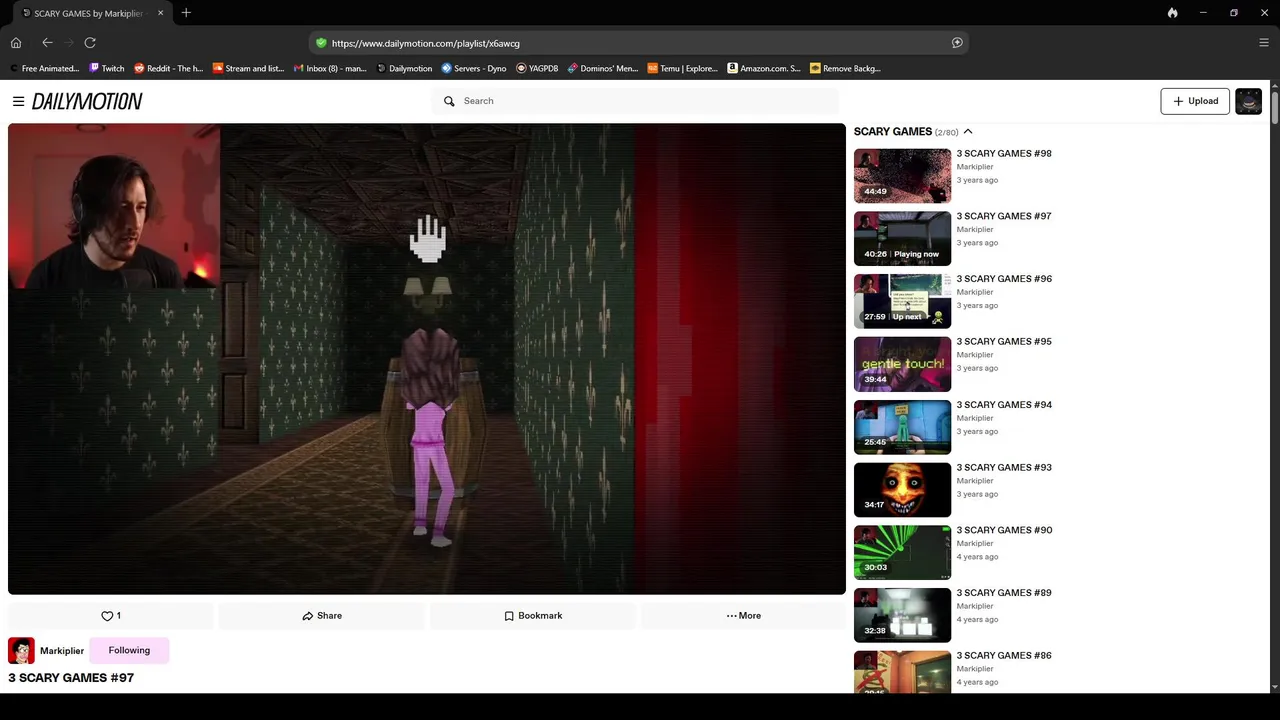Reload the page
The width and height of the screenshot is (1280, 720).
(x=90, y=43)
